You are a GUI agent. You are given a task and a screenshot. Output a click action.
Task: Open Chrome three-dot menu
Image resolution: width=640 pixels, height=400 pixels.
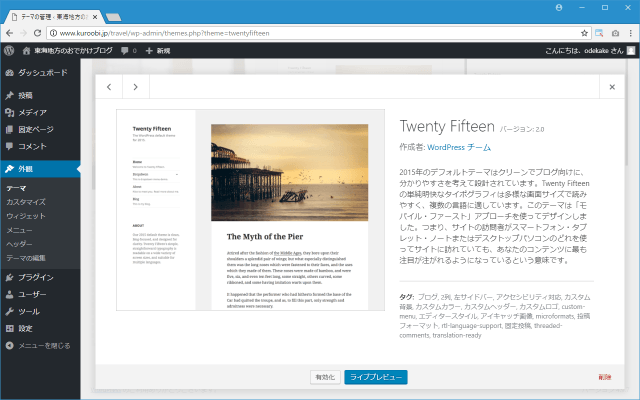pos(631,33)
